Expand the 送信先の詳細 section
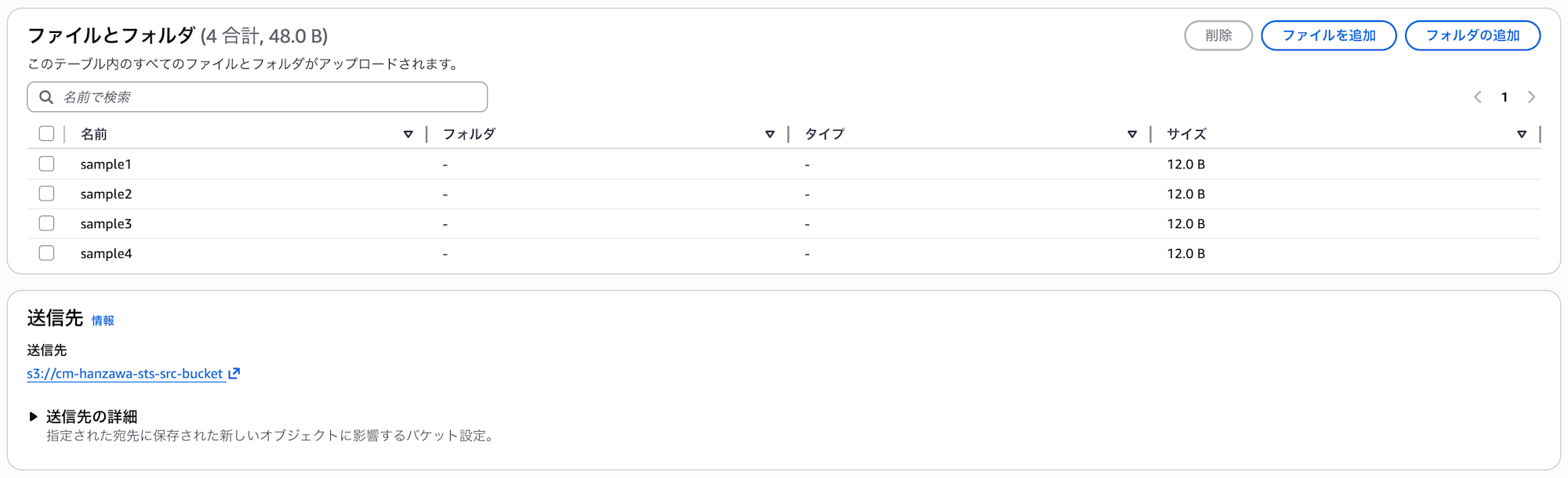 click(33, 417)
